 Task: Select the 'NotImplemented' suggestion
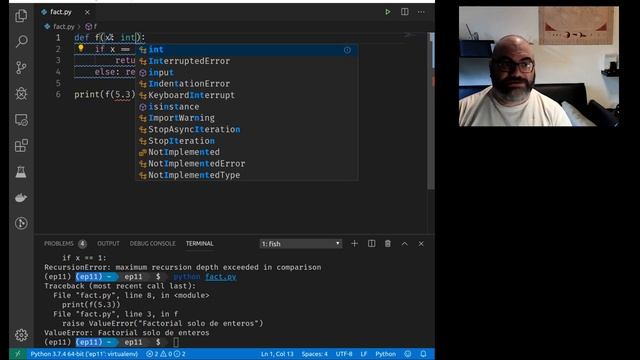click(247, 152)
